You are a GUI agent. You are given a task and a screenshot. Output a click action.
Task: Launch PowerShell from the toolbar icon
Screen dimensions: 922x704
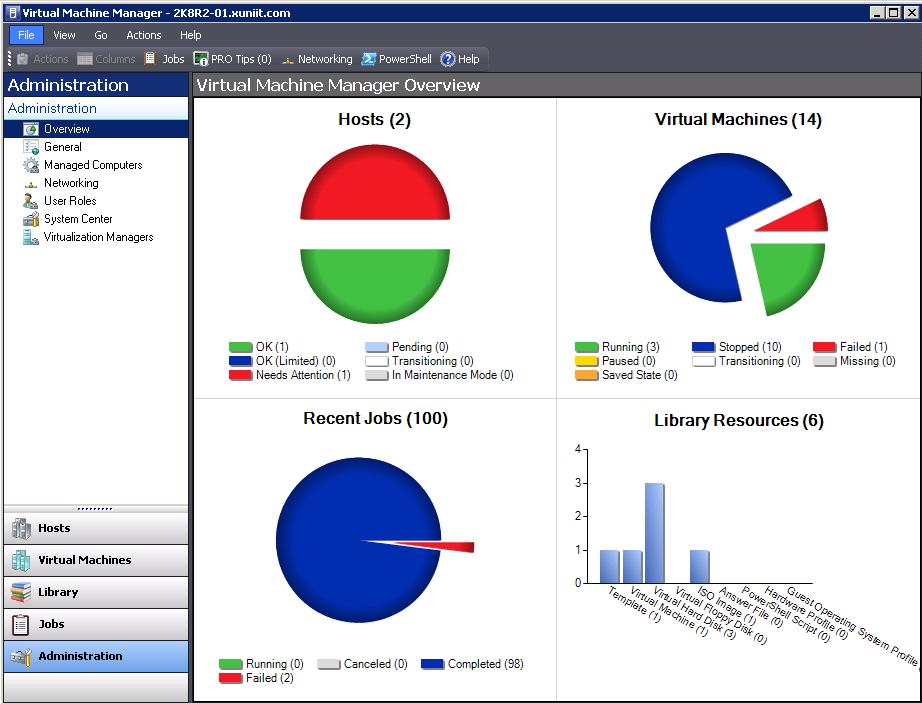[369, 59]
